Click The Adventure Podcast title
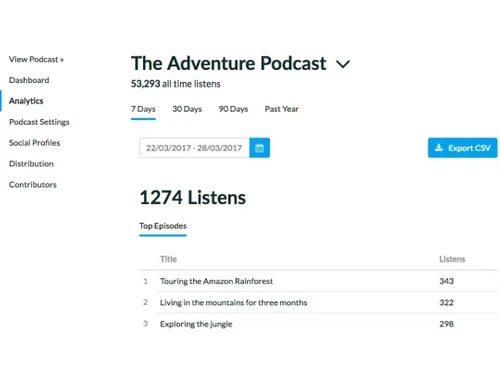The width and height of the screenshot is (500, 375). [229, 63]
